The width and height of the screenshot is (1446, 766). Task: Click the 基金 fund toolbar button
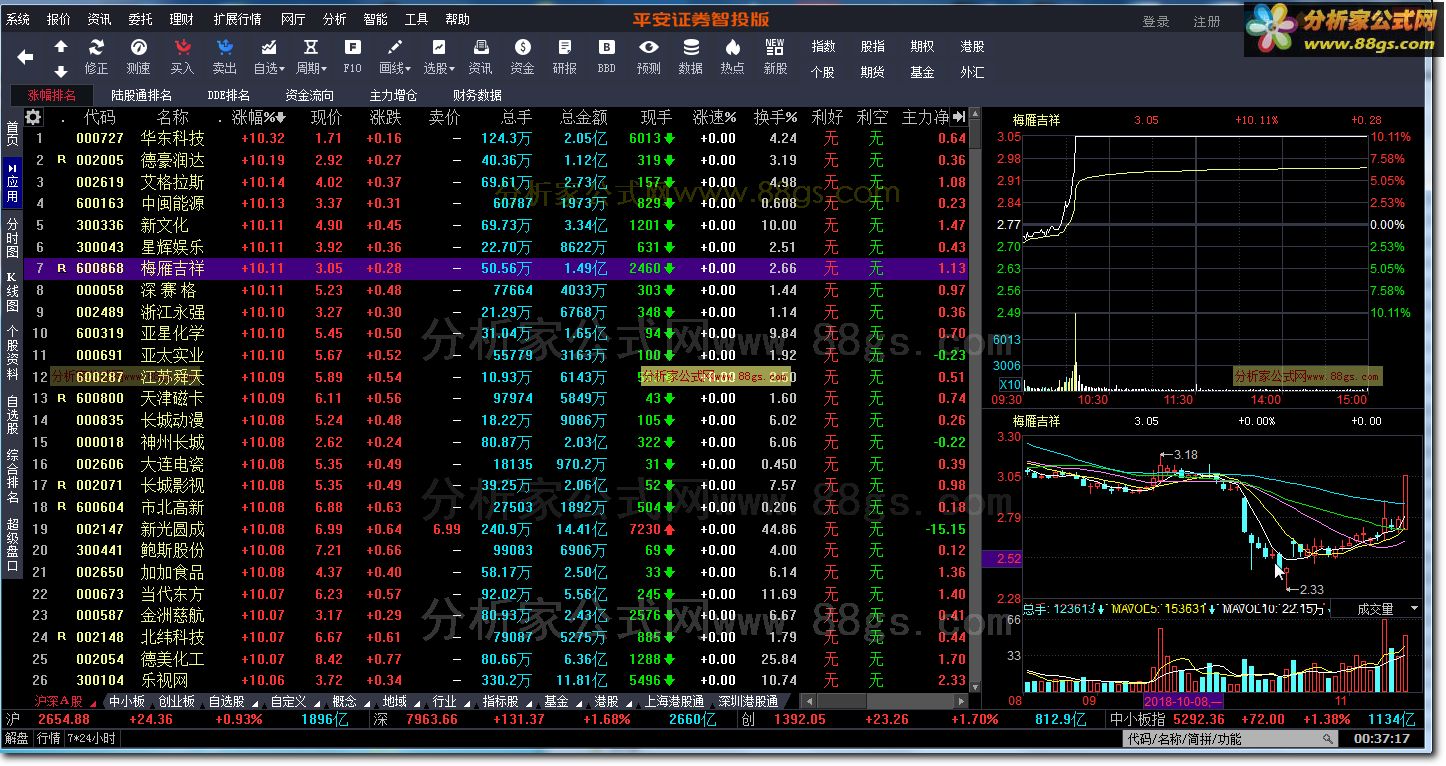tap(922, 72)
